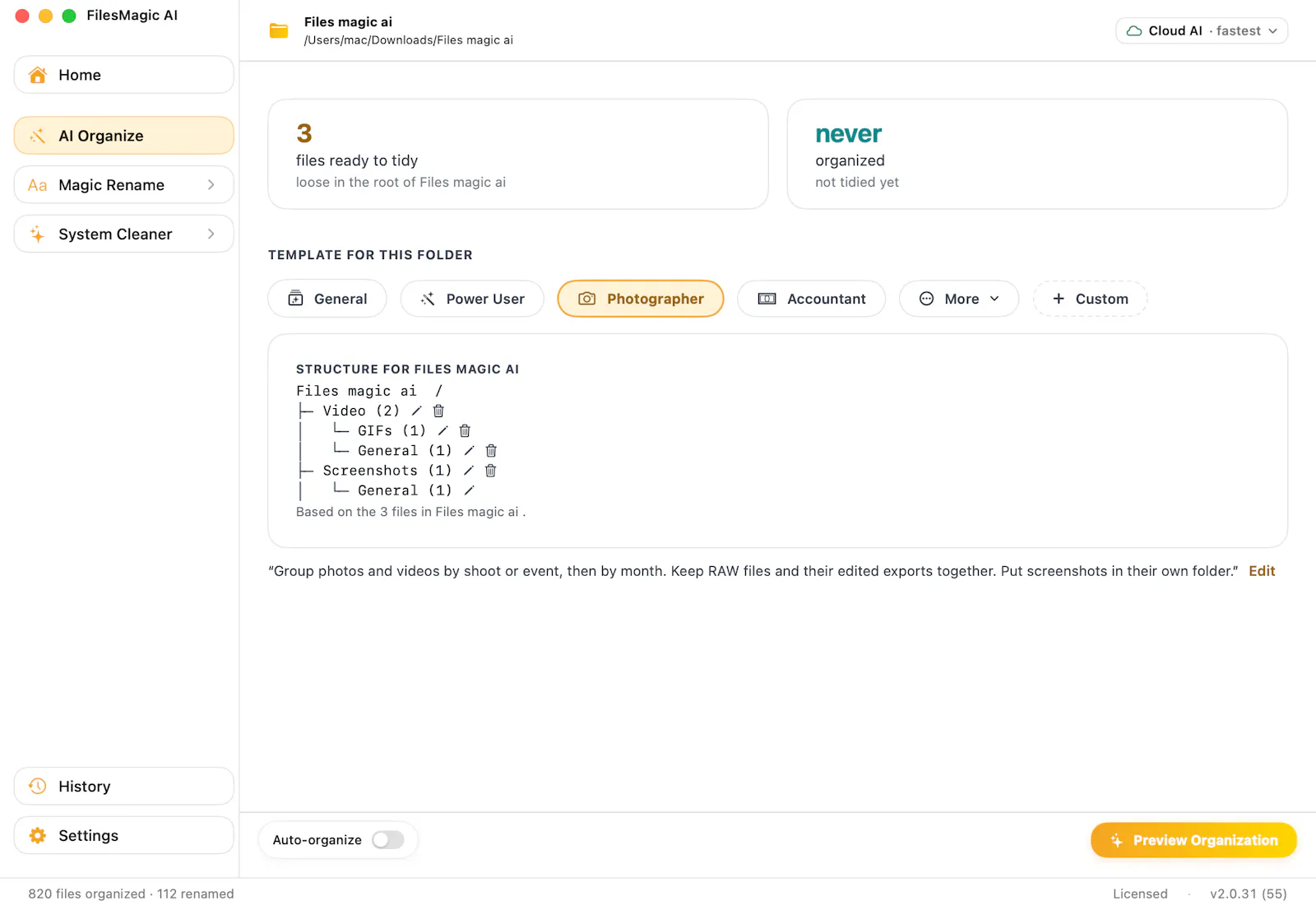Click the "820 files organized · 112 renamed" status

pyautogui.click(x=131, y=894)
